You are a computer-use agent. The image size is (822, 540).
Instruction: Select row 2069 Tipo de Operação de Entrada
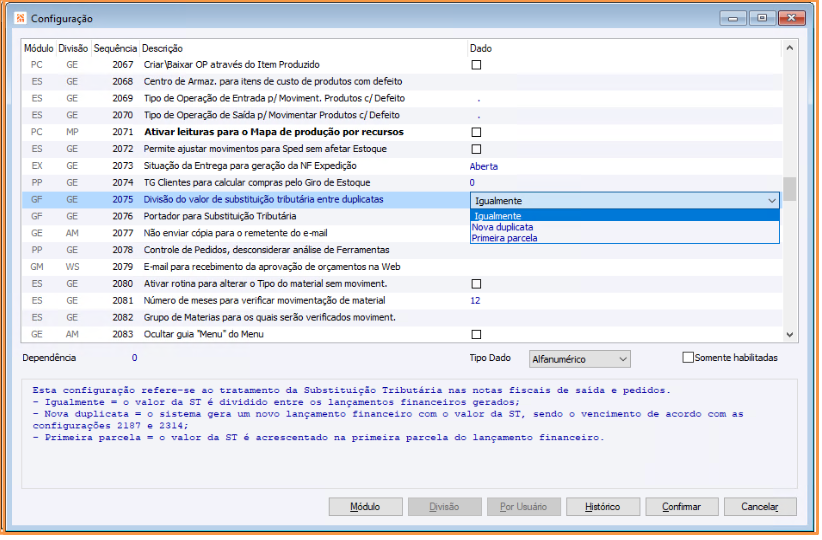[x=275, y=99]
